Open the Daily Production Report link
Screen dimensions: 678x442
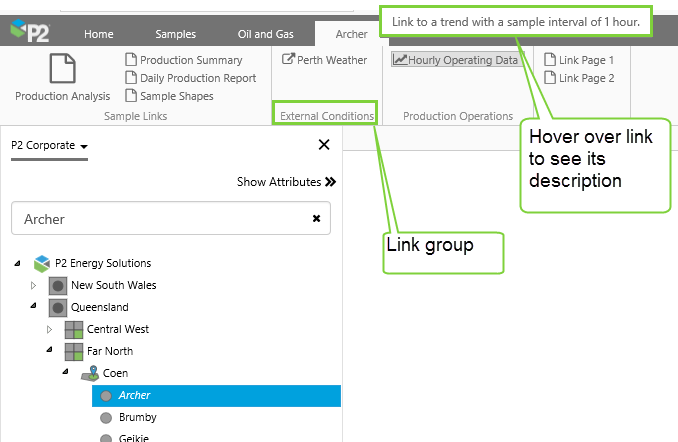tap(197, 78)
